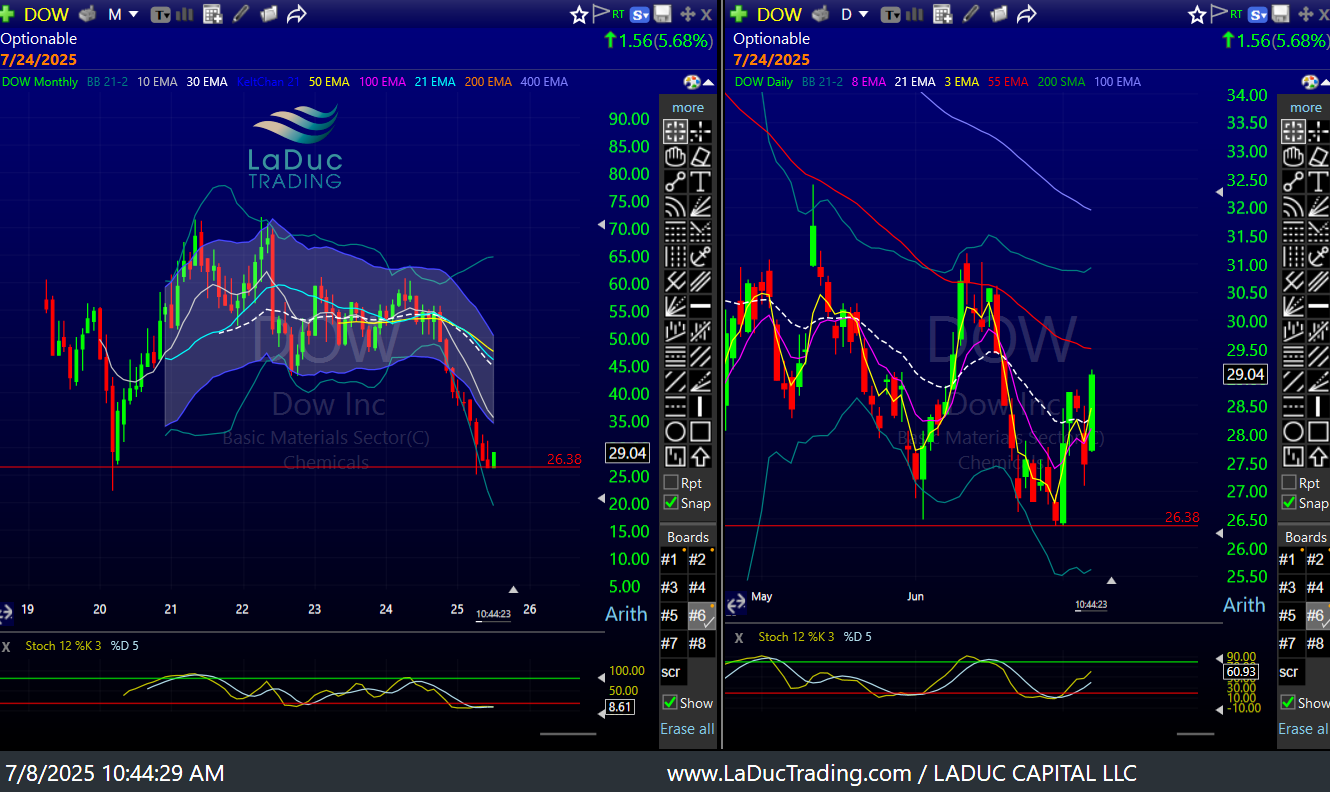Click the pencil drawing icon on daily chart header
The image size is (1330, 792).
coord(970,14)
